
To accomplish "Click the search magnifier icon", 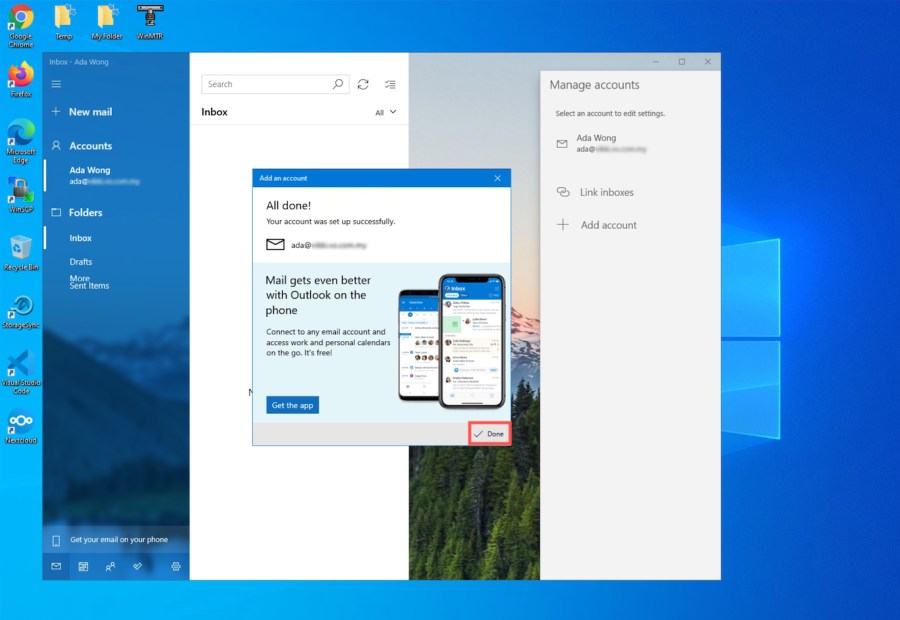I will [338, 85].
